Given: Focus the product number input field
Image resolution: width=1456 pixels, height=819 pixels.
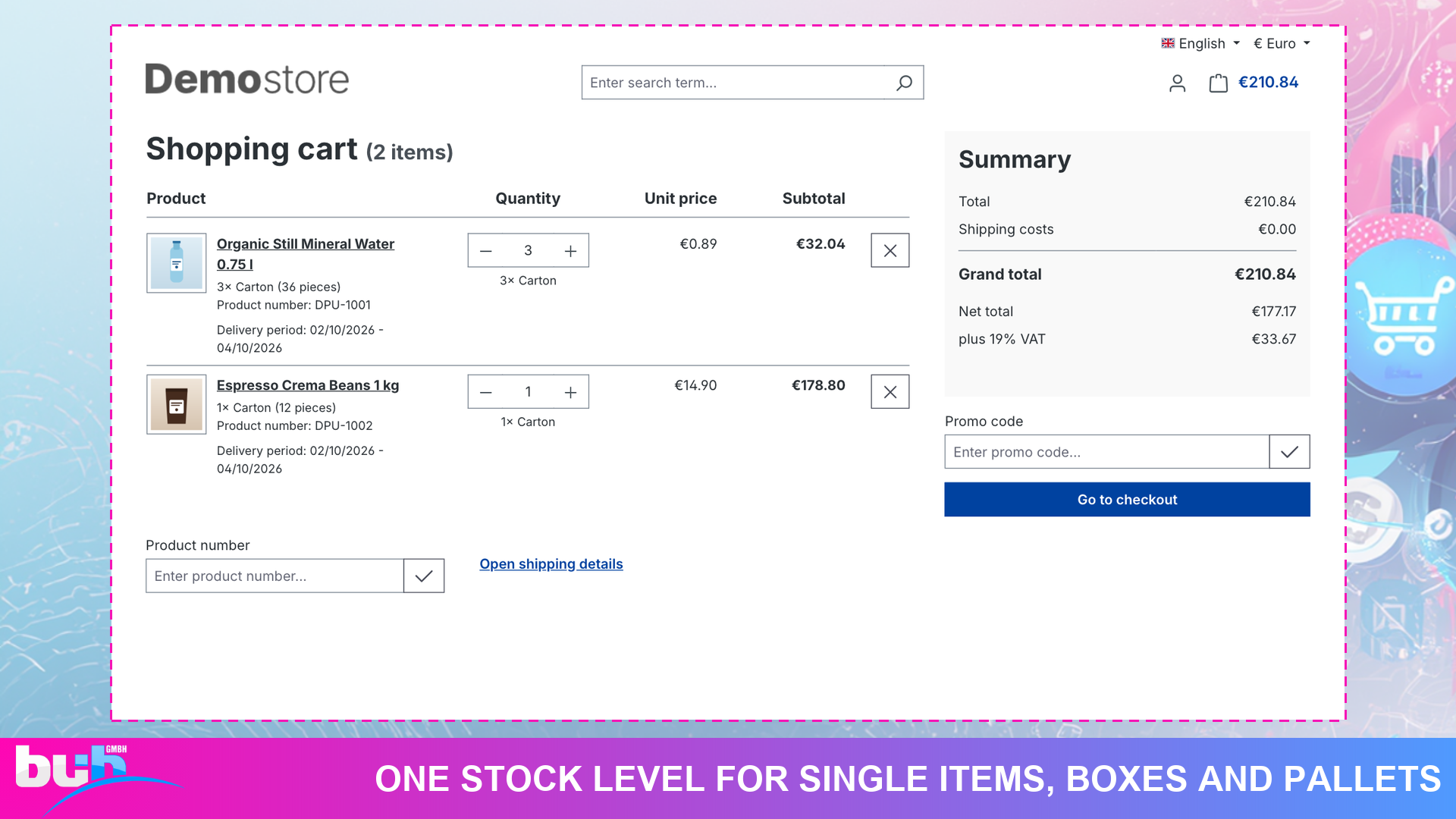Looking at the screenshot, I should click(275, 576).
